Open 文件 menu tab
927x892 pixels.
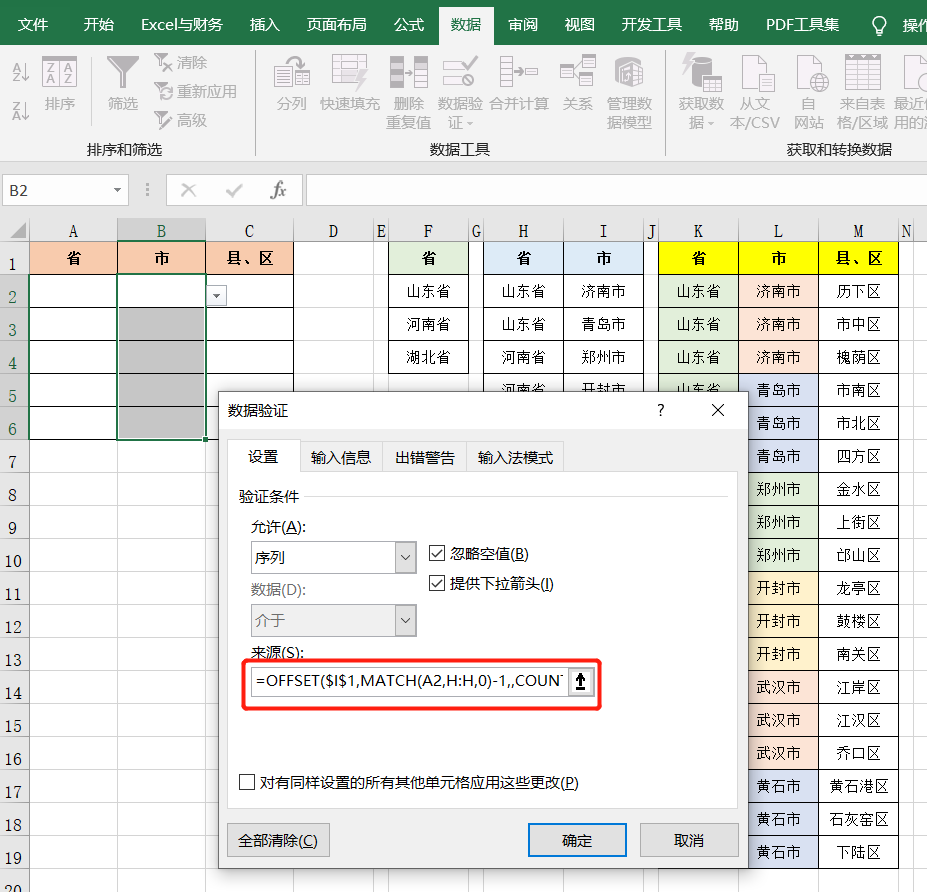click(33, 24)
